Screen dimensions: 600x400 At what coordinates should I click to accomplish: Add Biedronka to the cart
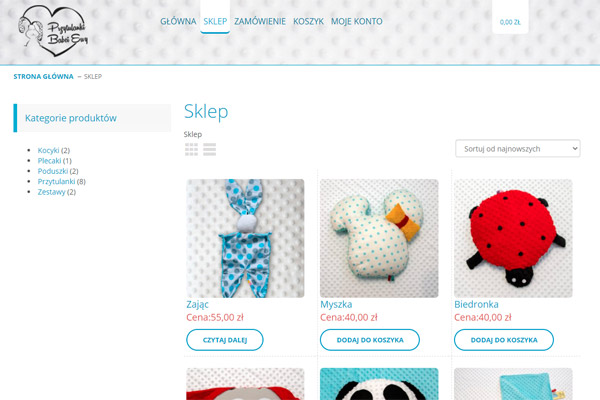click(504, 340)
